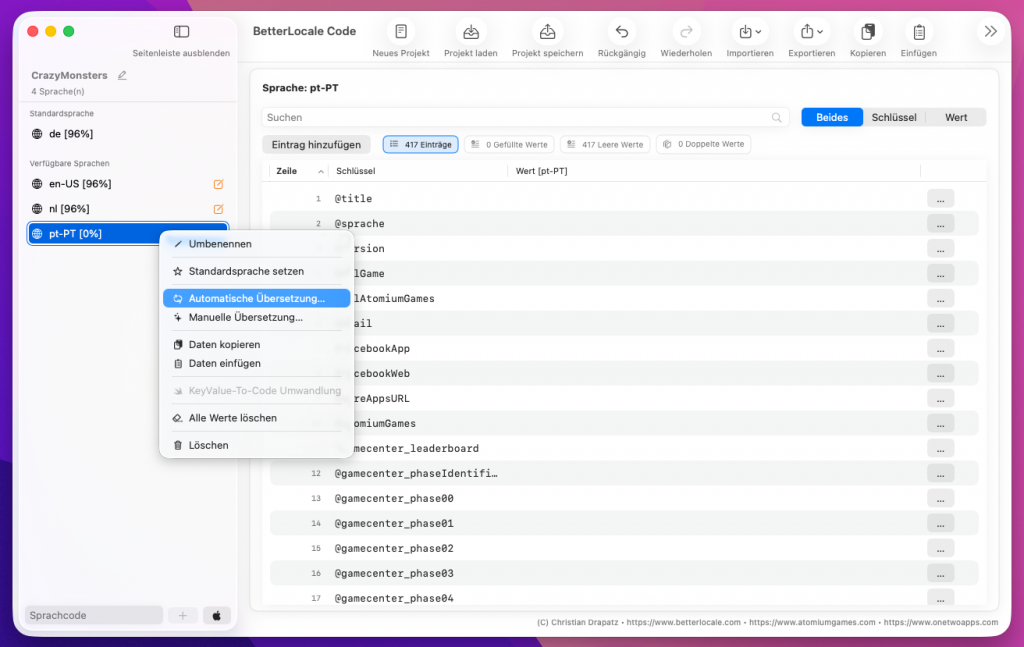Toggle the 417 Einträge filter
The height and width of the screenshot is (647, 1024).
click(420, 145)
